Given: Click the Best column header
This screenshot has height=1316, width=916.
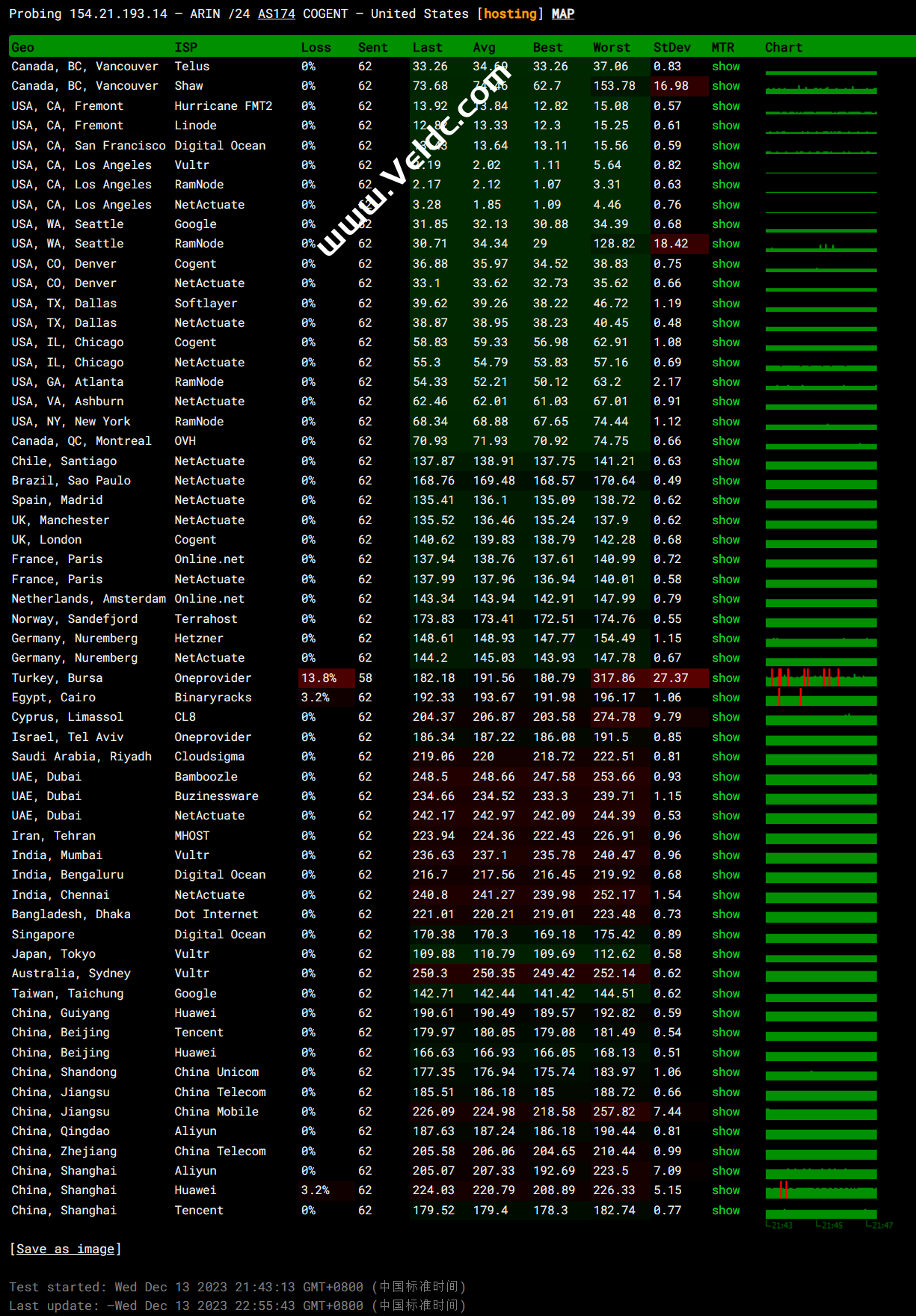Looking at the screenshot, I should pyautogui.click(x=547, y=47).
